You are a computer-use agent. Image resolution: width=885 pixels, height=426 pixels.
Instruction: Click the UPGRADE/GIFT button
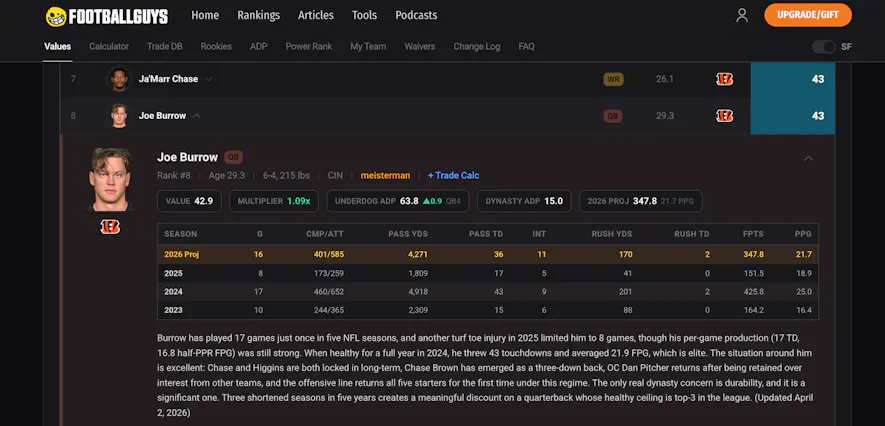808,15
